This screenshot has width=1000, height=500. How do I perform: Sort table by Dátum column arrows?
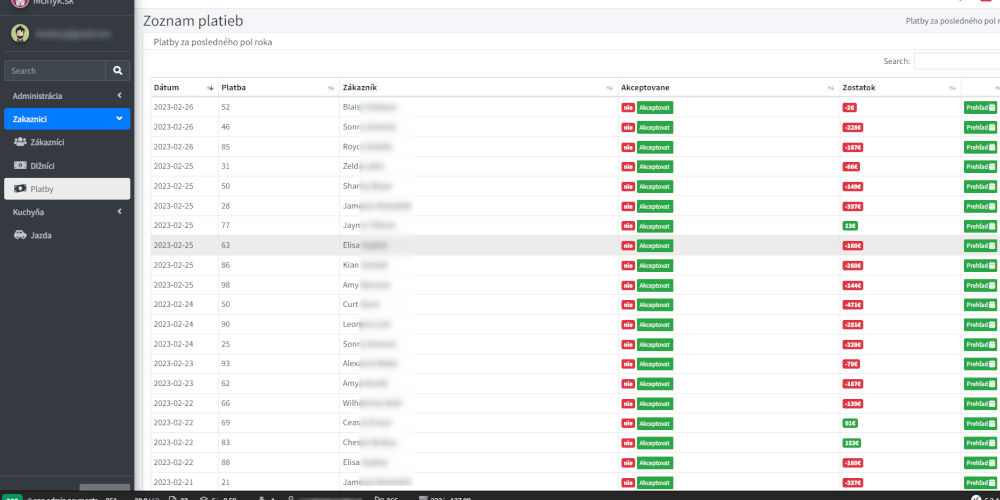pos(209,88)
